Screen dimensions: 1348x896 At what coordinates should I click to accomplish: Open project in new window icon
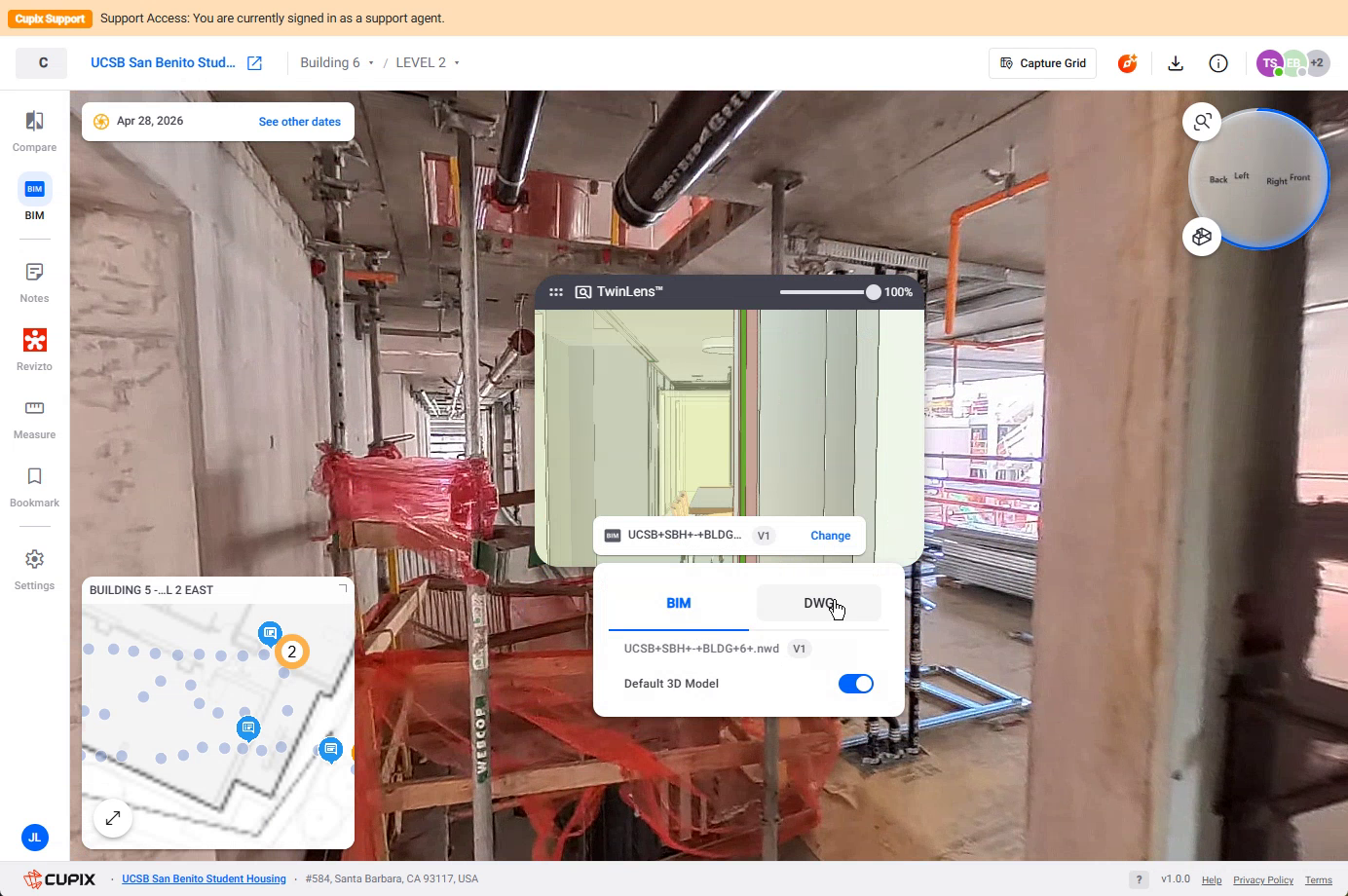254,63
